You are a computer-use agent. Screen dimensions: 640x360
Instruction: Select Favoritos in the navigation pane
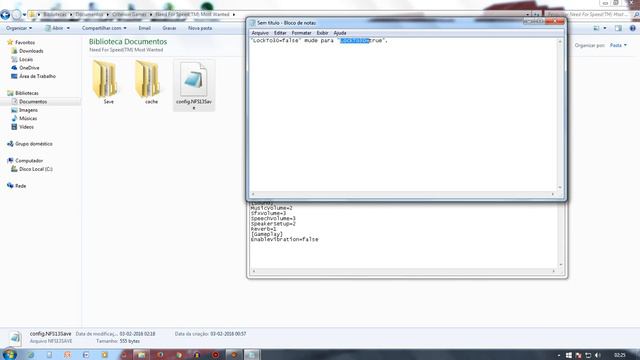tap(24, 42)
